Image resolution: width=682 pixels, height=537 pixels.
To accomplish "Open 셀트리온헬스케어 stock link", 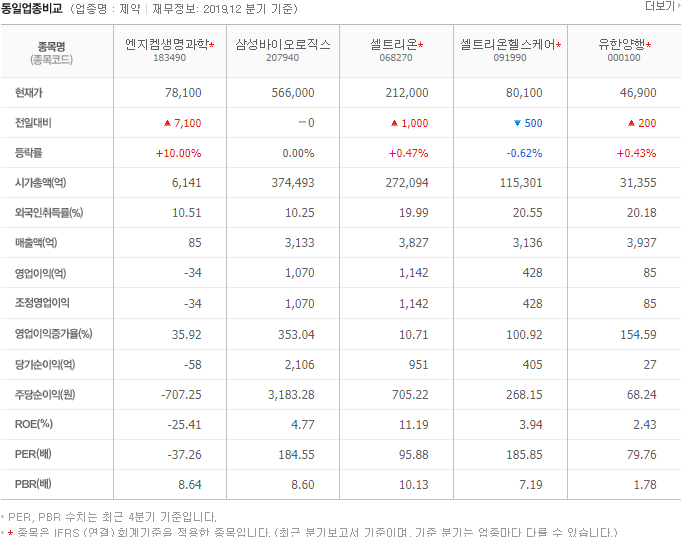I will pyautogui.click(x=508, y=44).
